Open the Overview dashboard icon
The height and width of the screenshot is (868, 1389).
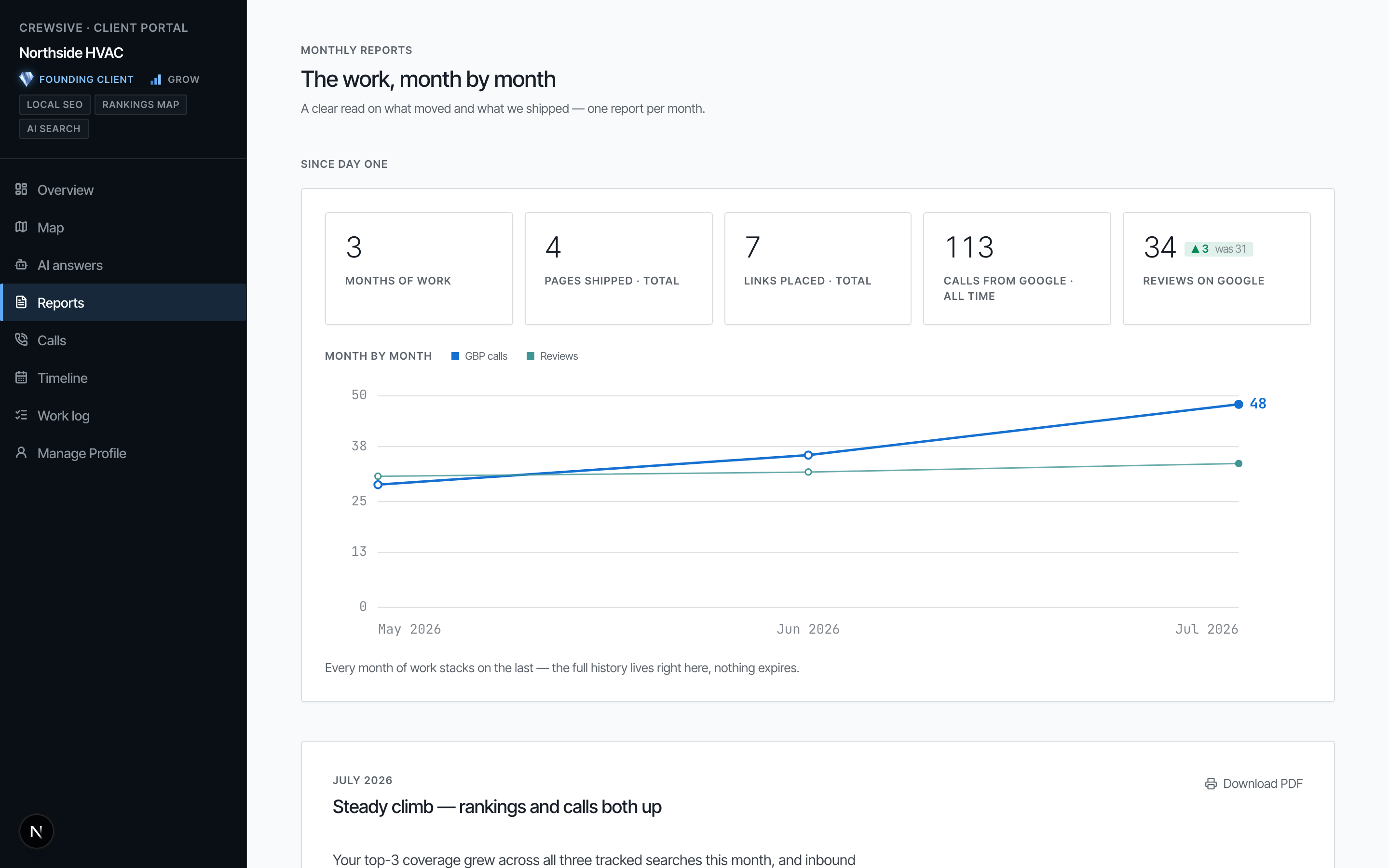[21, 190]
